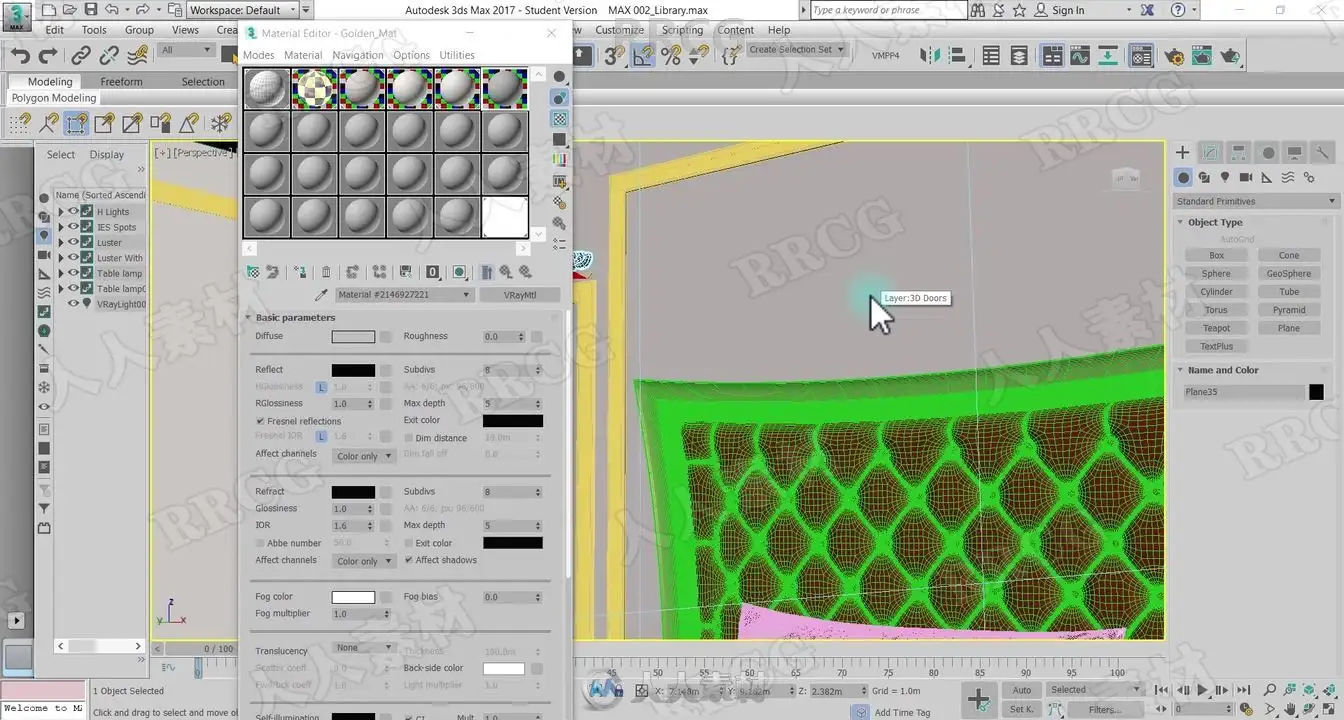Viewport: 1344px width, 720px height.
Task: Switch to the Freeform ribbon tab
Action: (121, 82)
